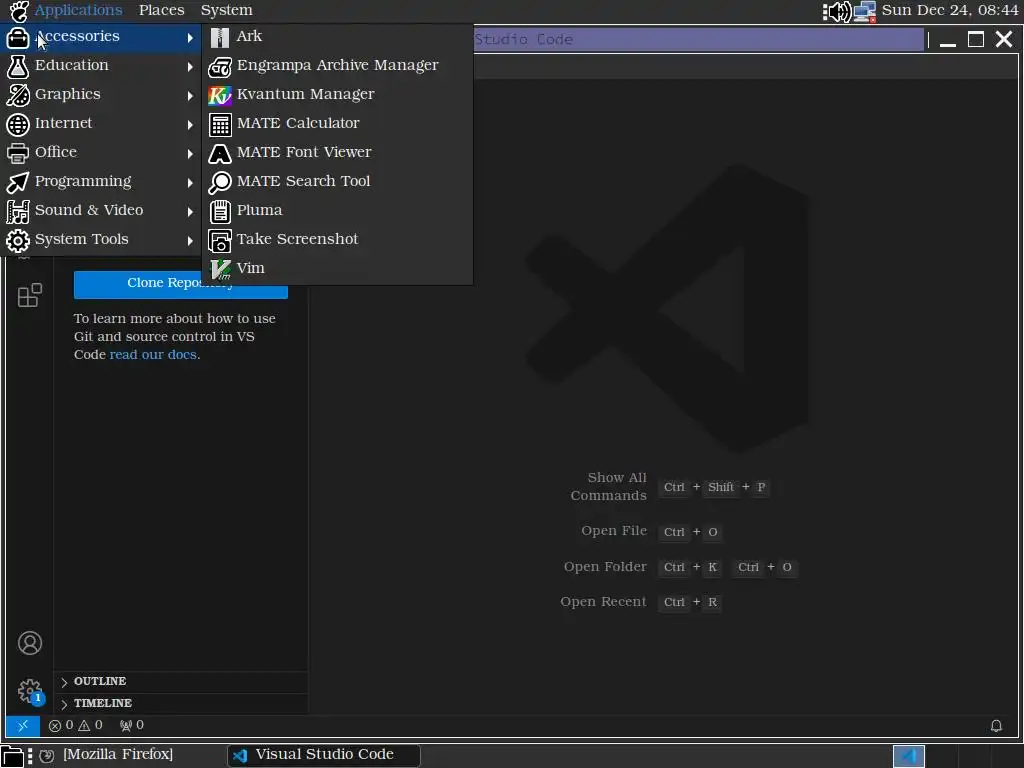Click the Programming icon
Screen dimensions: 1024x768
(x=18, y=182)
